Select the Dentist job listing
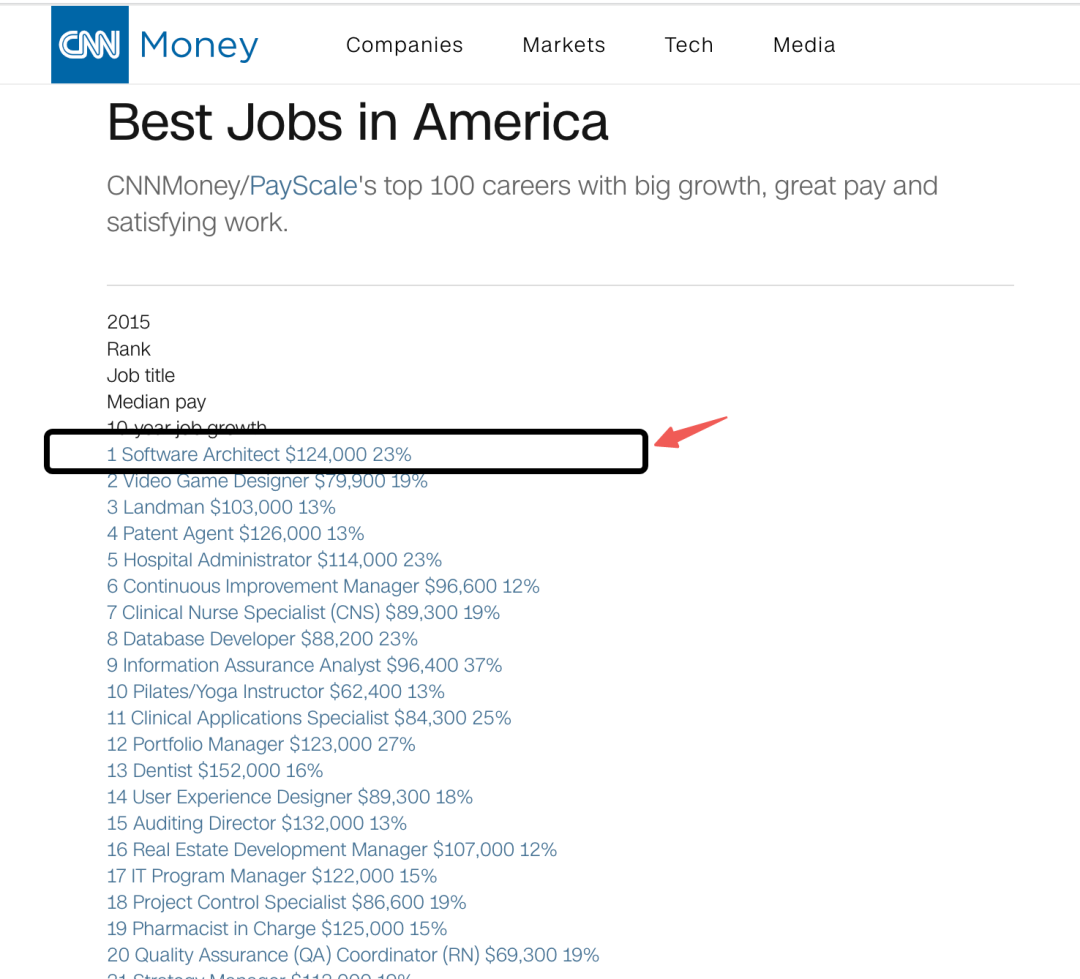This screenshot has width=1080, height=979. coord(215,771)
